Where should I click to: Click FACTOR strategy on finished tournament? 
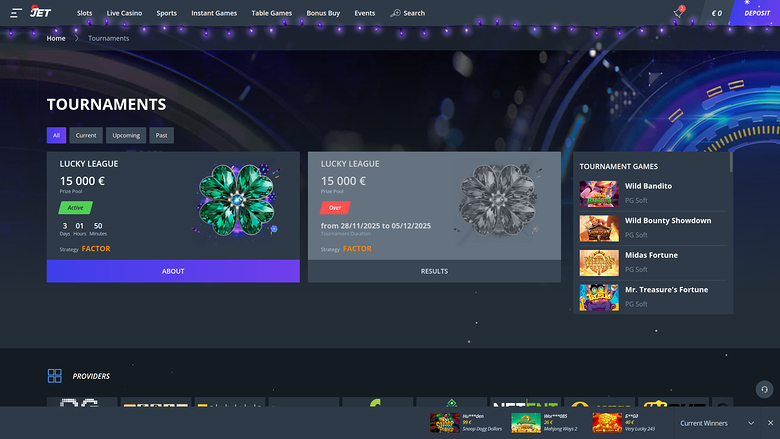(x=357, y=249)
